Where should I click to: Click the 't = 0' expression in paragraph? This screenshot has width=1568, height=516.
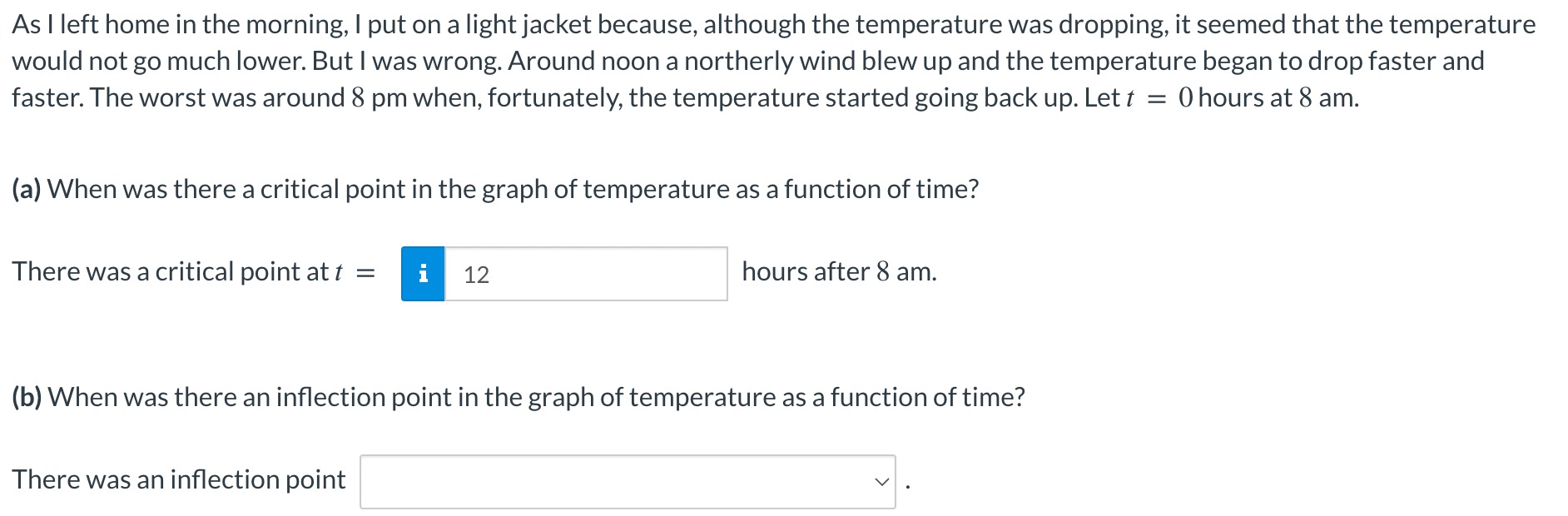pos(1160,97)
